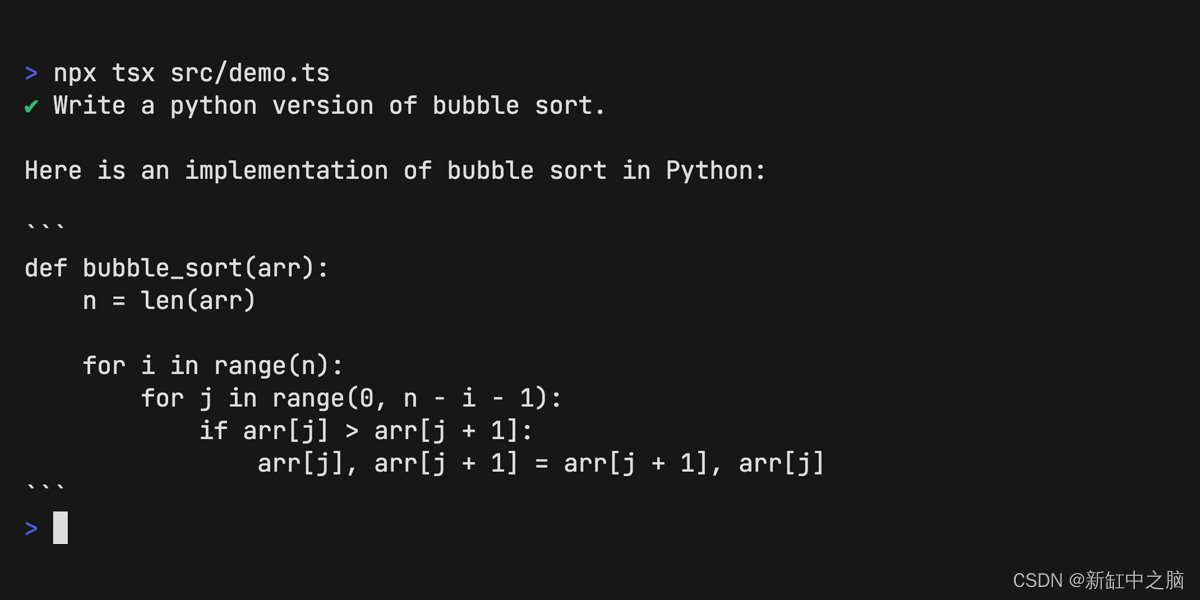
Task: Click the def bubble_sort(arr): line
Action: (x=177, y=269)
